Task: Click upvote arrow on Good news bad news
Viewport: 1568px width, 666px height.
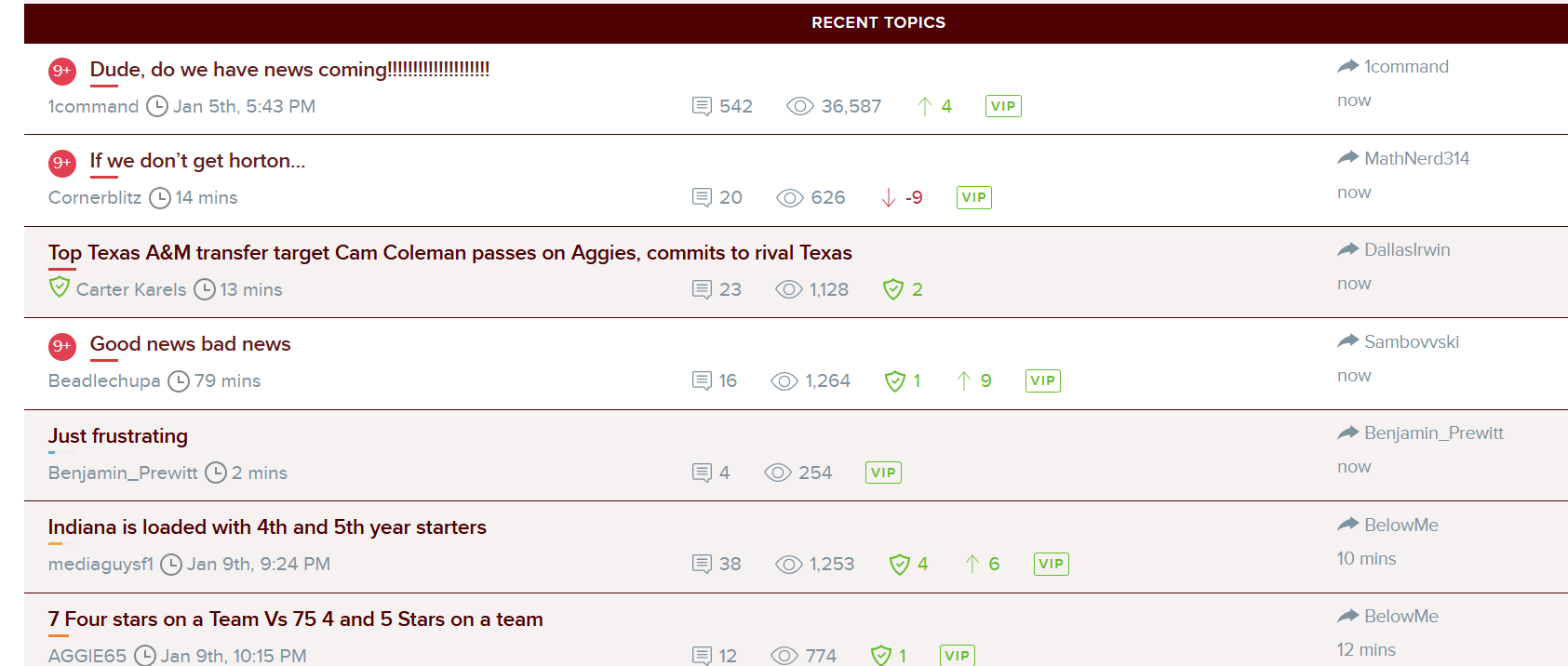Action: tap(964, 380)
